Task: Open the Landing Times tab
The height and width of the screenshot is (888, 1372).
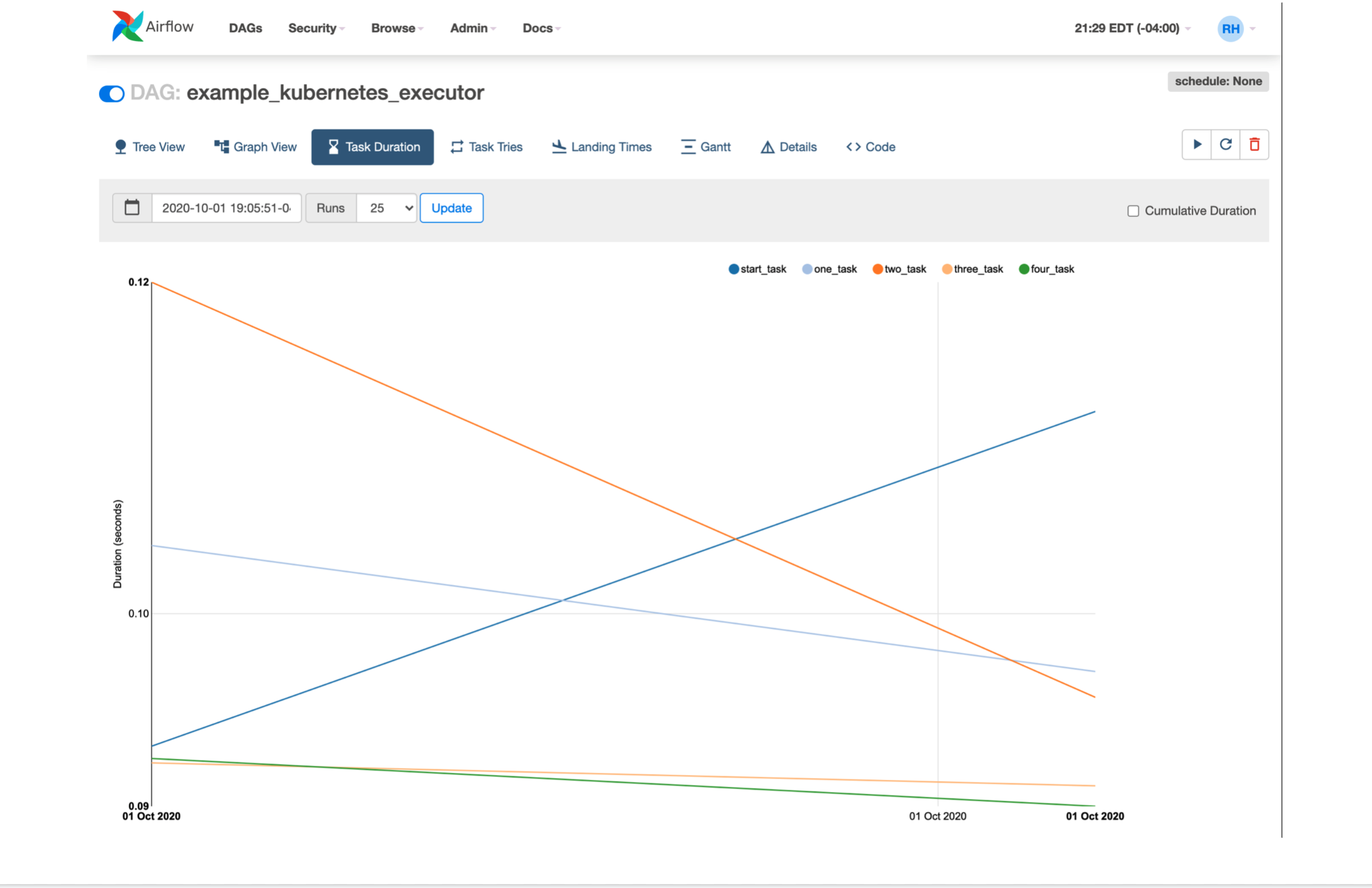Action: (x=601, y=147)
